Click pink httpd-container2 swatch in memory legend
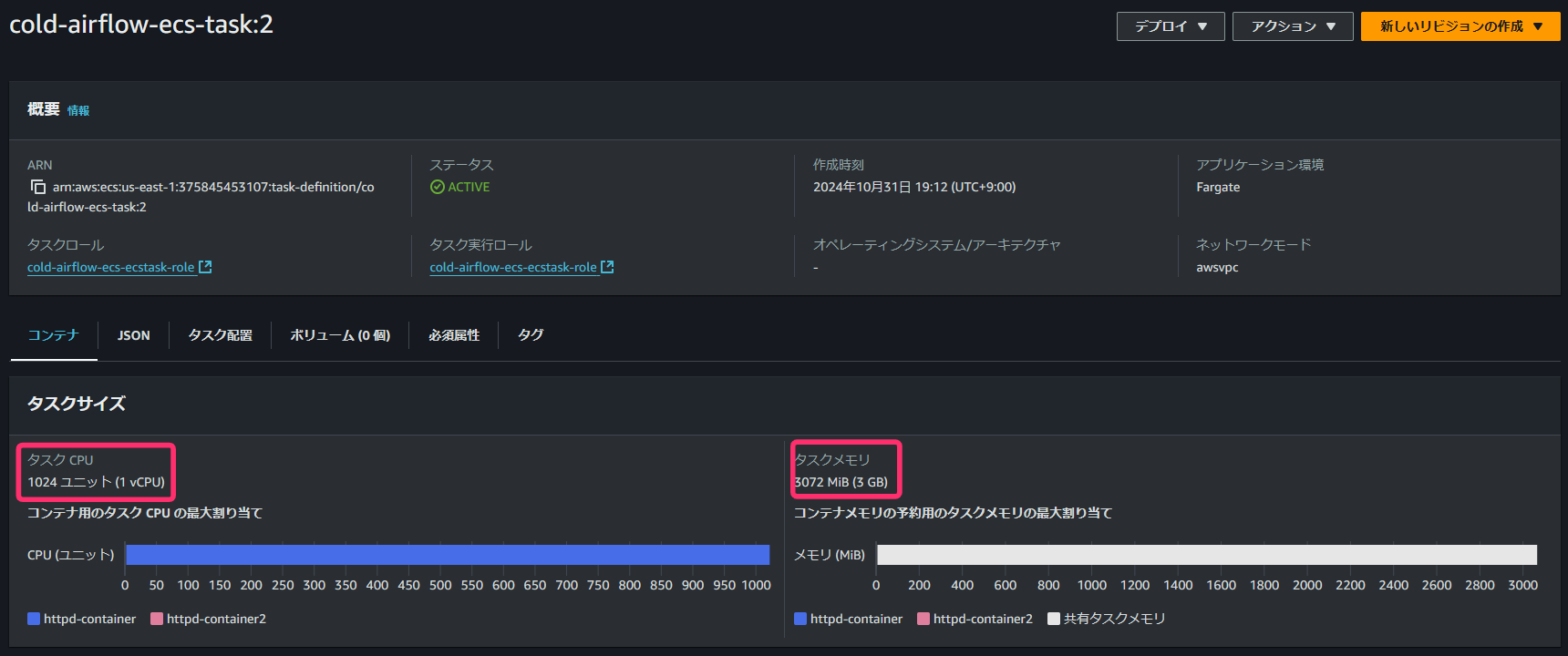This screenshot has height=656, width=1568. click(923, 619)
